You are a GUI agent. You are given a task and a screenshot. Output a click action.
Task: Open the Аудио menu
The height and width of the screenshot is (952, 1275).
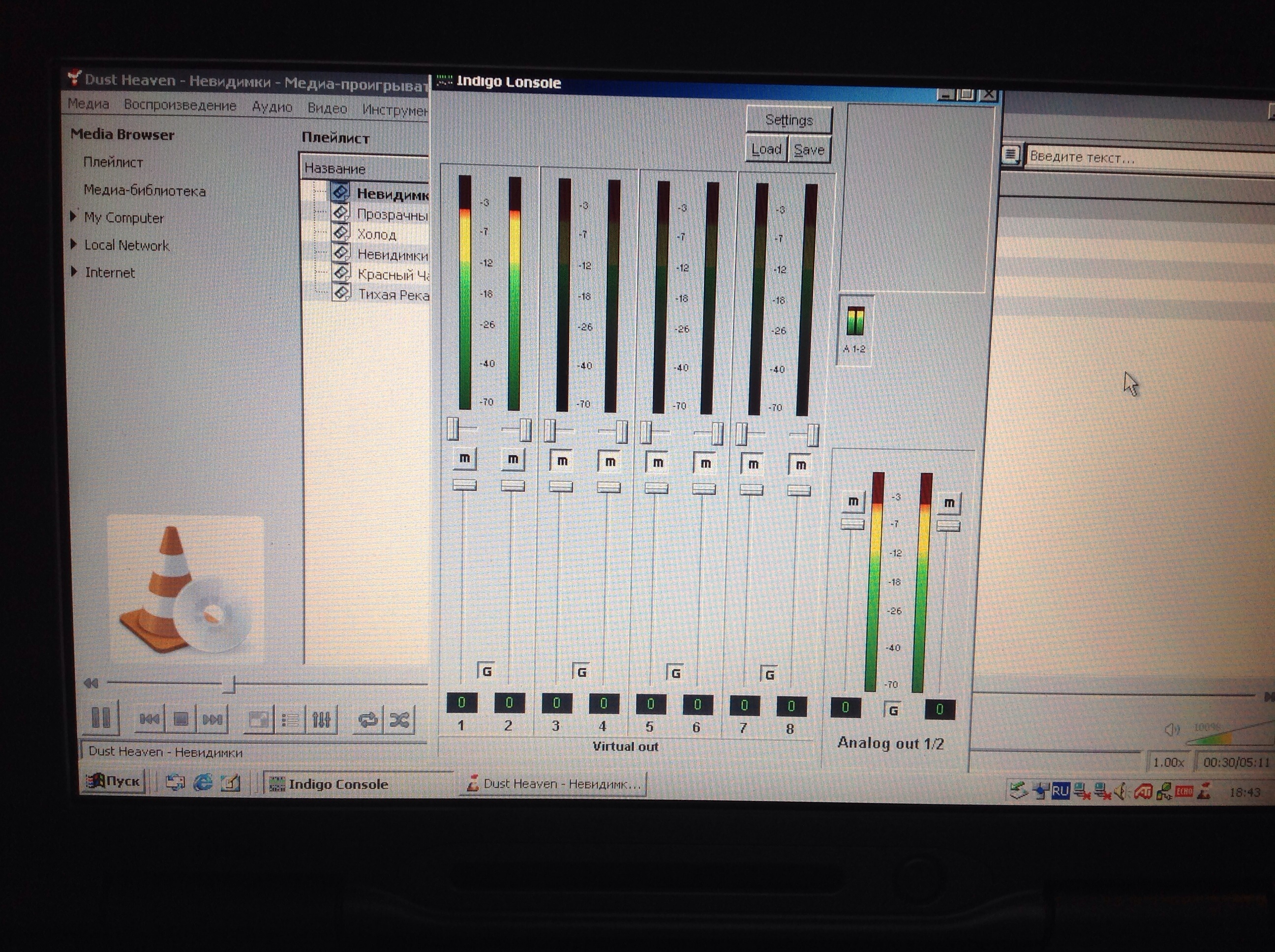click(272, 107)
